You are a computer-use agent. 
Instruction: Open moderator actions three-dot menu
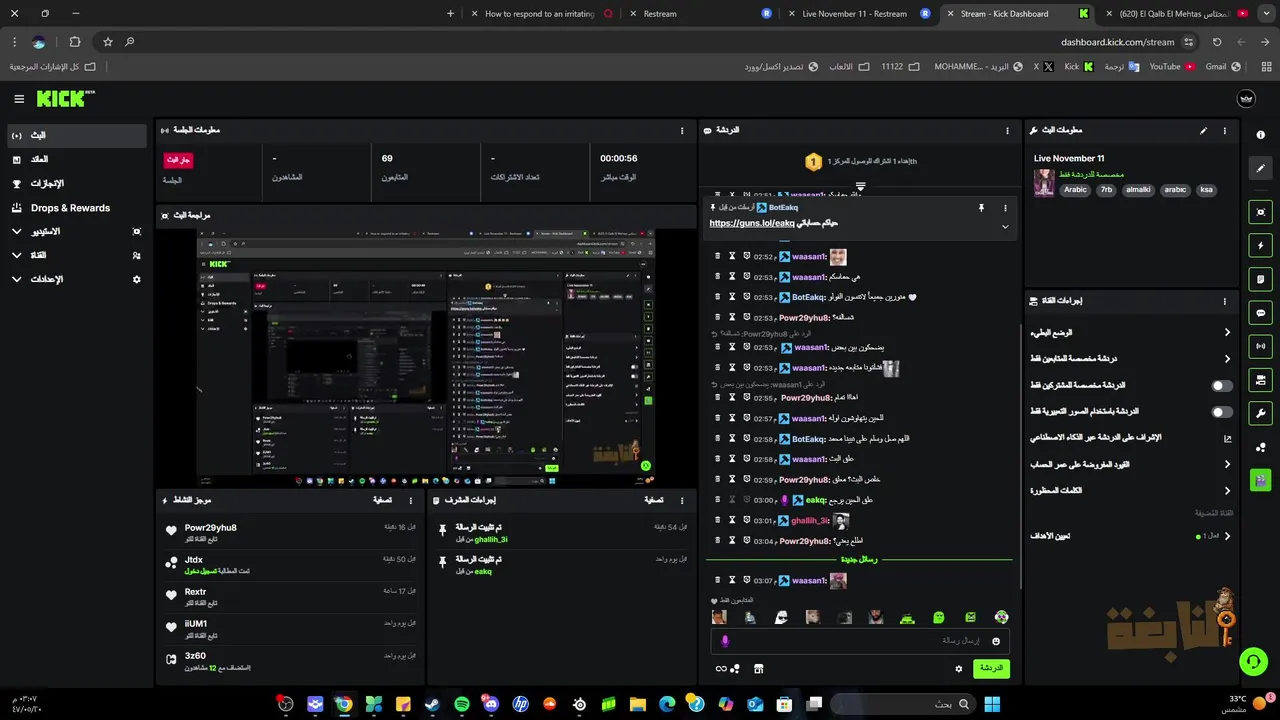pyautogui.click(x=682, y=500)
